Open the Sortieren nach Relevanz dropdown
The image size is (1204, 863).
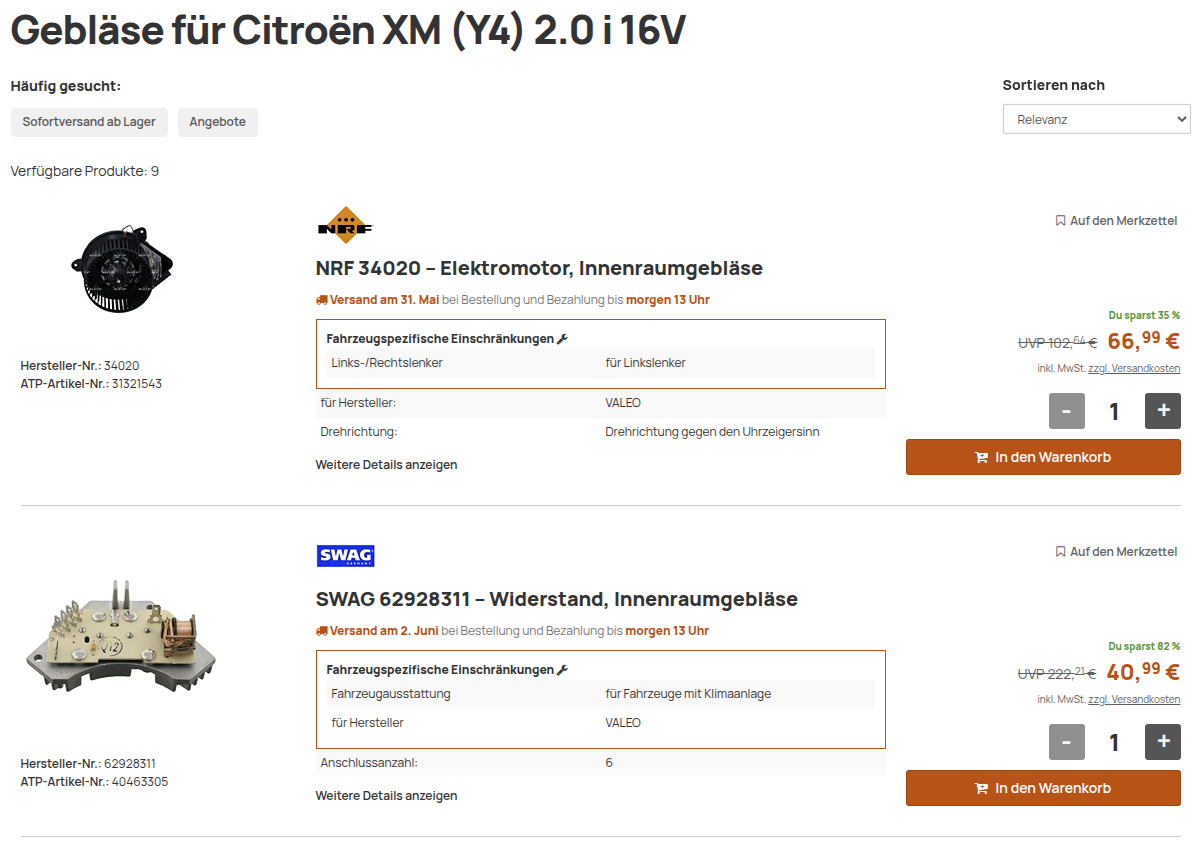coord(1097,119)
